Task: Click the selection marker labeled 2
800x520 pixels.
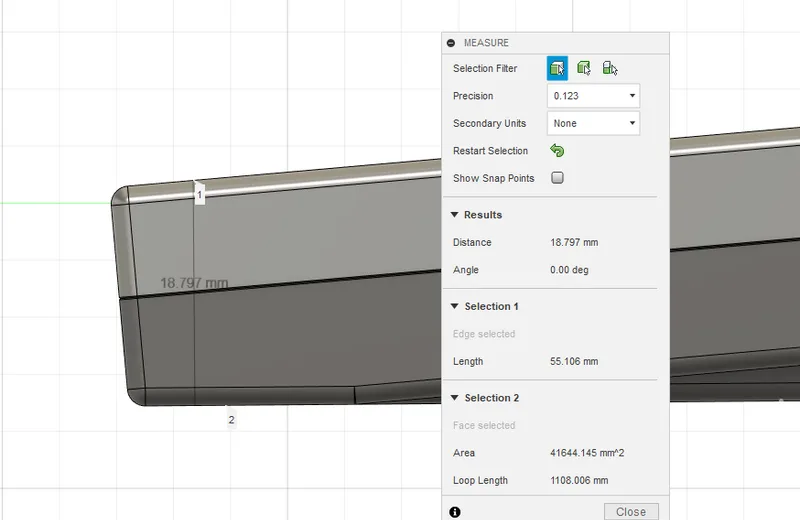Action: tap(232, 419)
